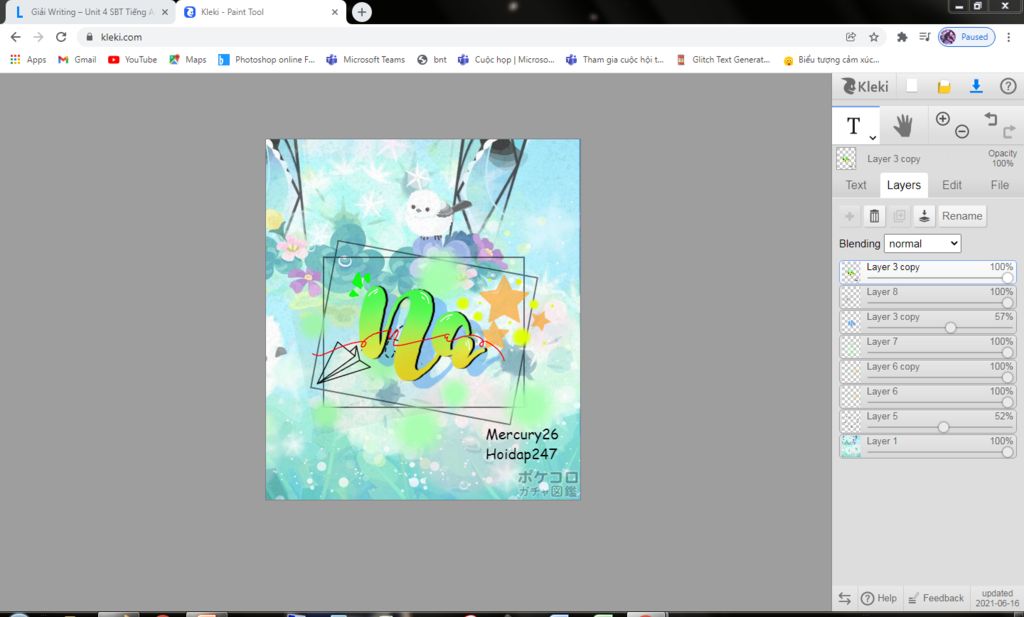Go back in the browser
The width and height of the screenshot is (1024, 617).
(16, 37)
